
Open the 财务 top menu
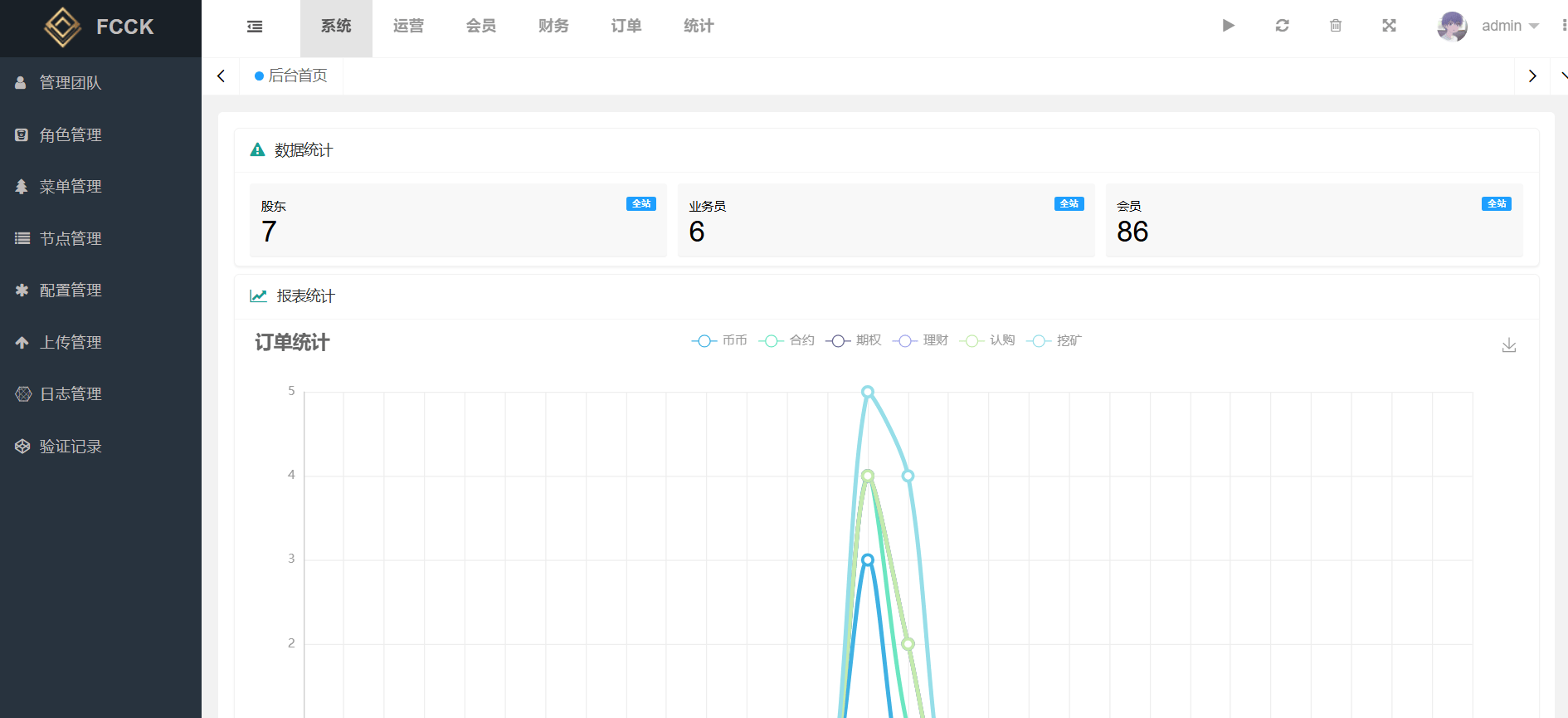click(x=553, y=27)
